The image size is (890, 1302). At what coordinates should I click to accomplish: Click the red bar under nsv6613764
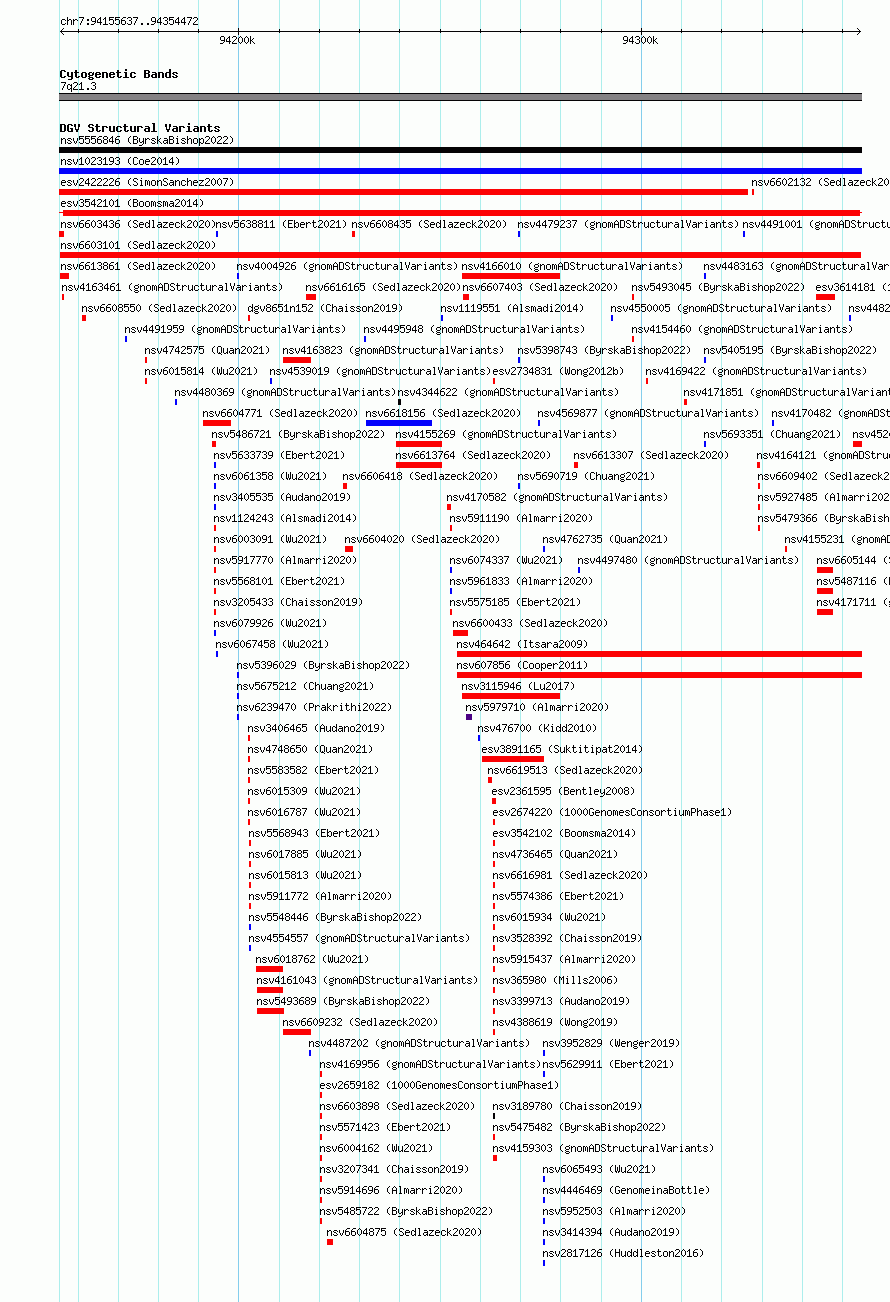point(419,465)
